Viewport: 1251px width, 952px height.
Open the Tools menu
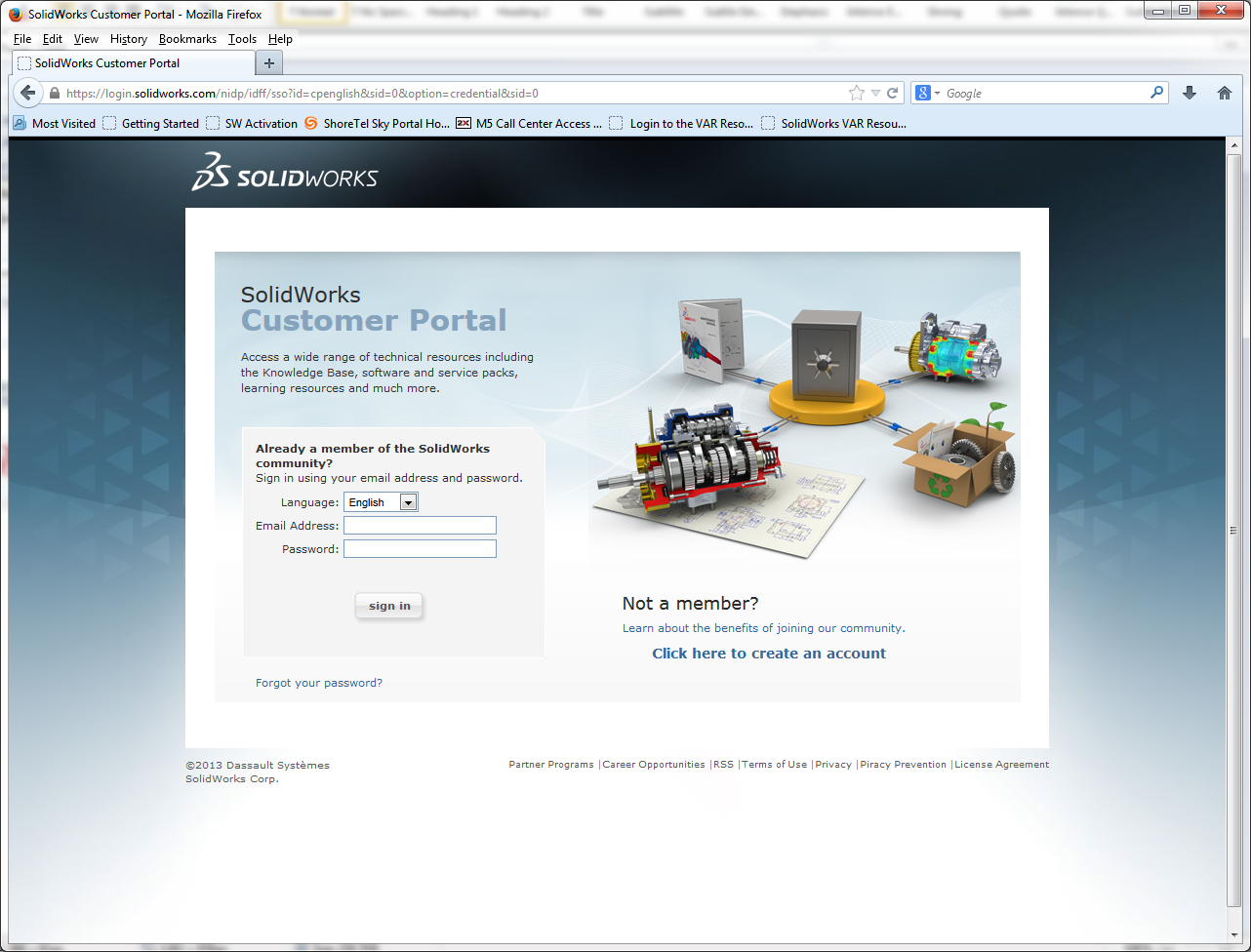[x=242, y=39]
